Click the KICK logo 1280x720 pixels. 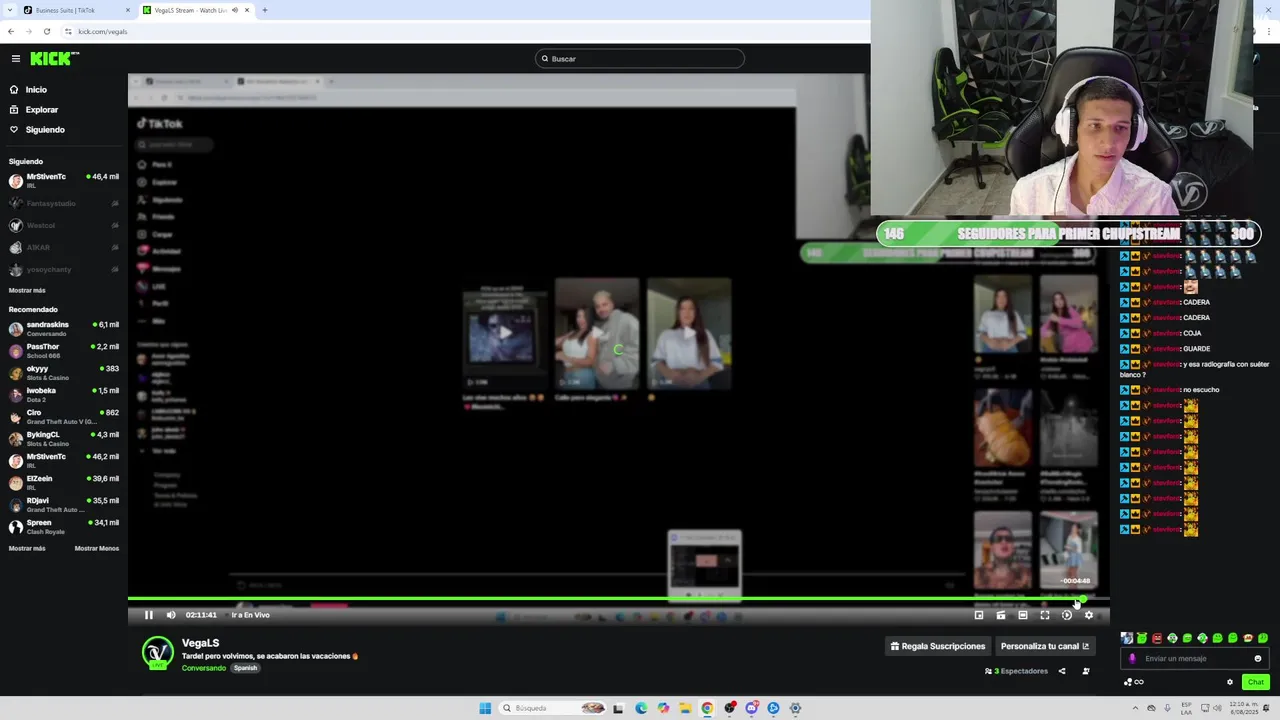[54, 58]
